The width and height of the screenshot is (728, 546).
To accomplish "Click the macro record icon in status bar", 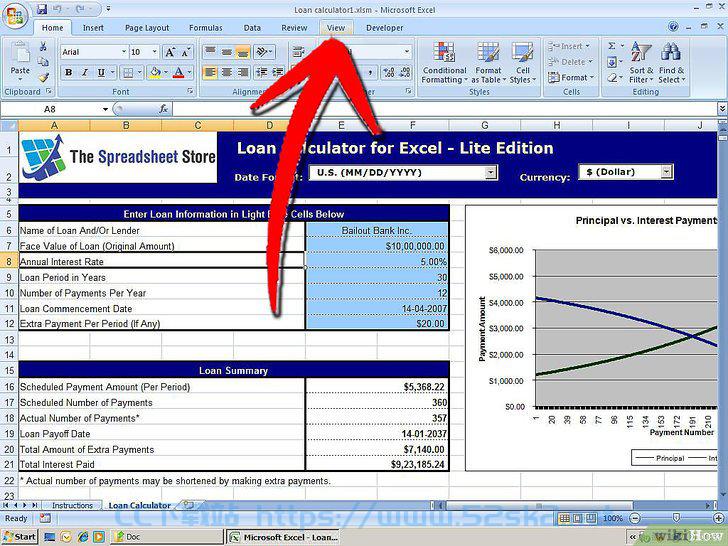I will 45,518.
